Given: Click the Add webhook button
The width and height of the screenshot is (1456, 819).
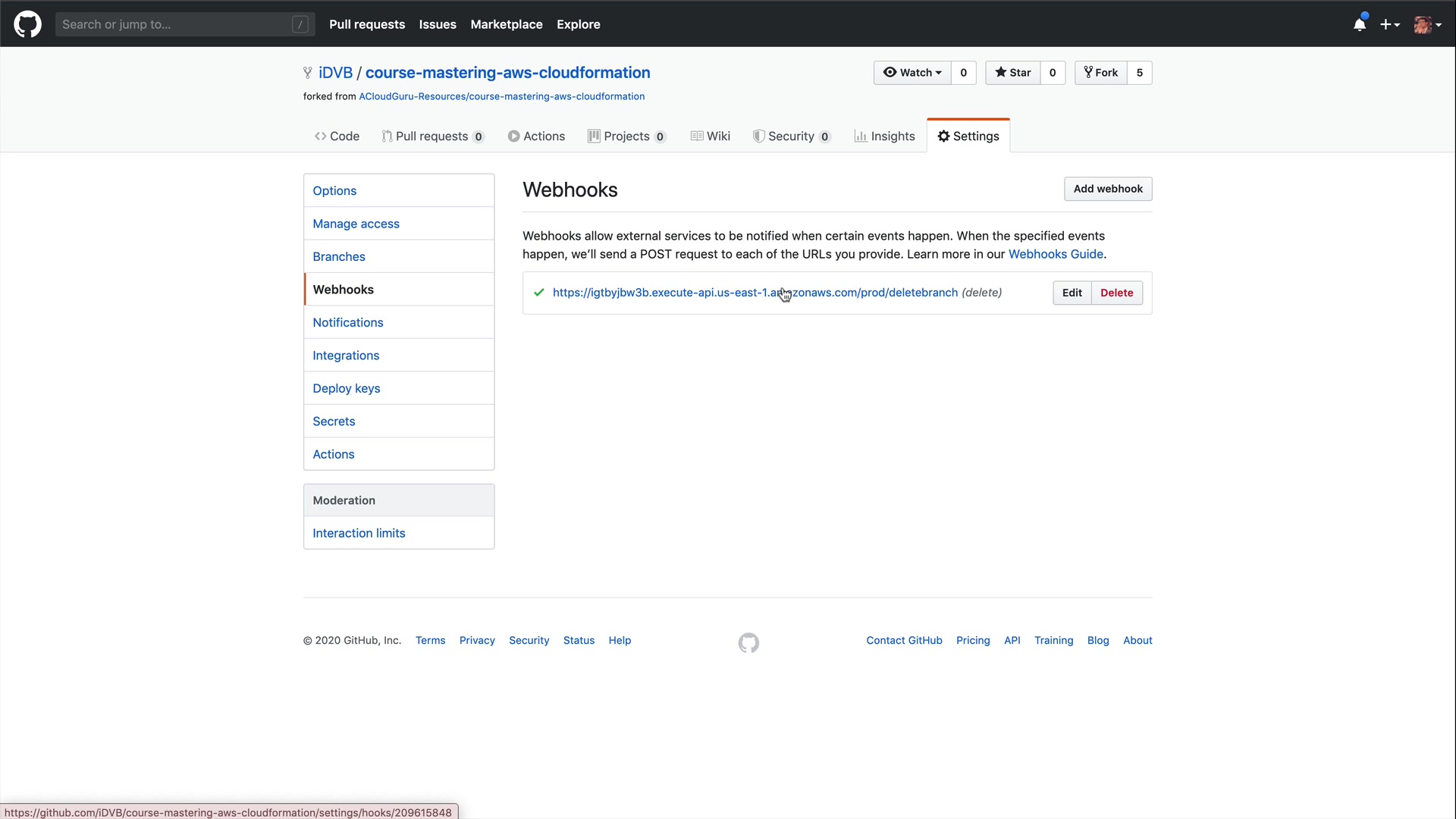Looking at the screenshot, I should tap(1107, 189).
